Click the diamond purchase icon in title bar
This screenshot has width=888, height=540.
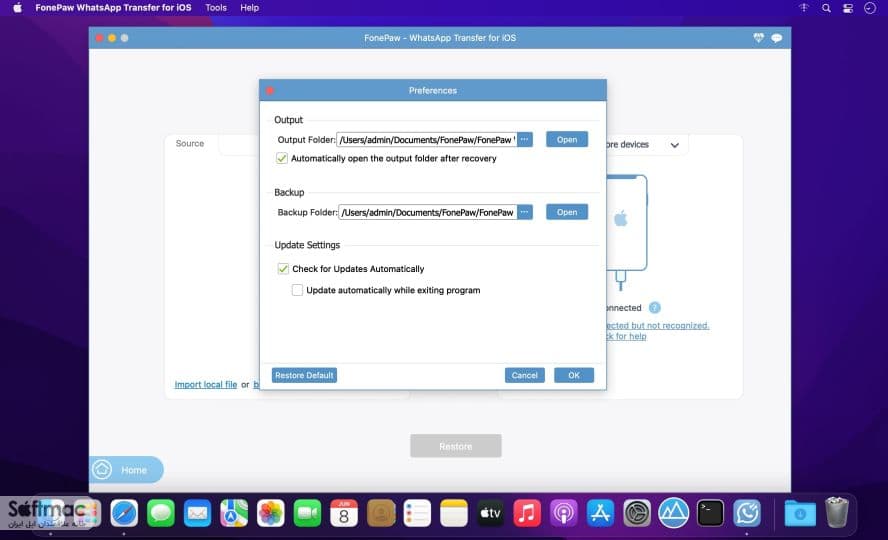click(x=758, y=38)
